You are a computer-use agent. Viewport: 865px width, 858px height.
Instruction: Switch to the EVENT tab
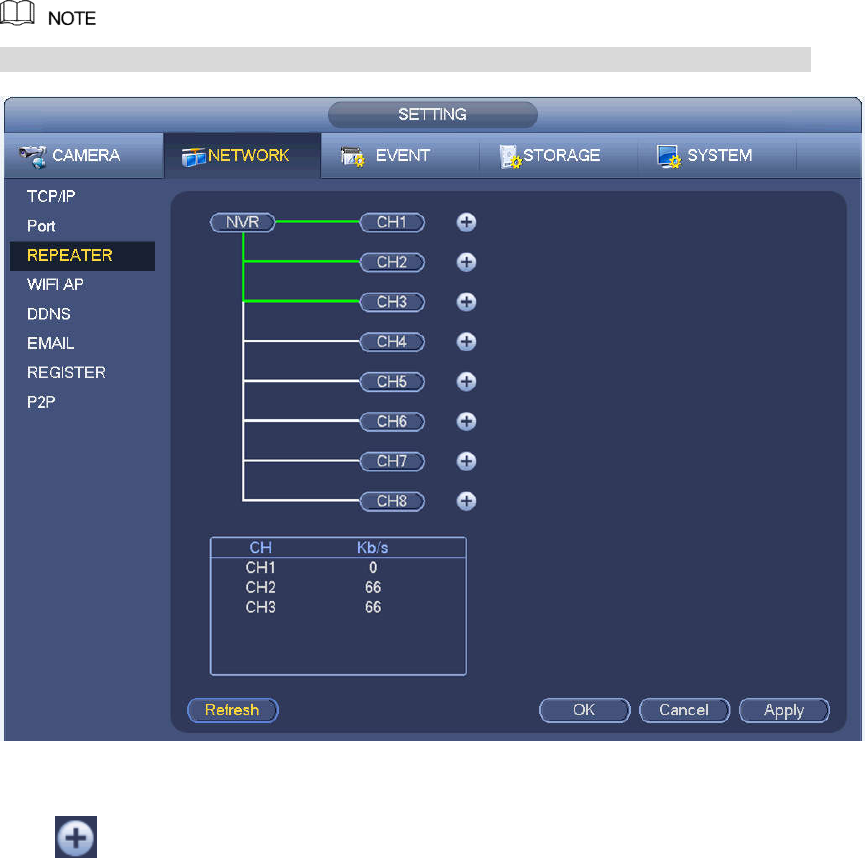coord(400,156)
